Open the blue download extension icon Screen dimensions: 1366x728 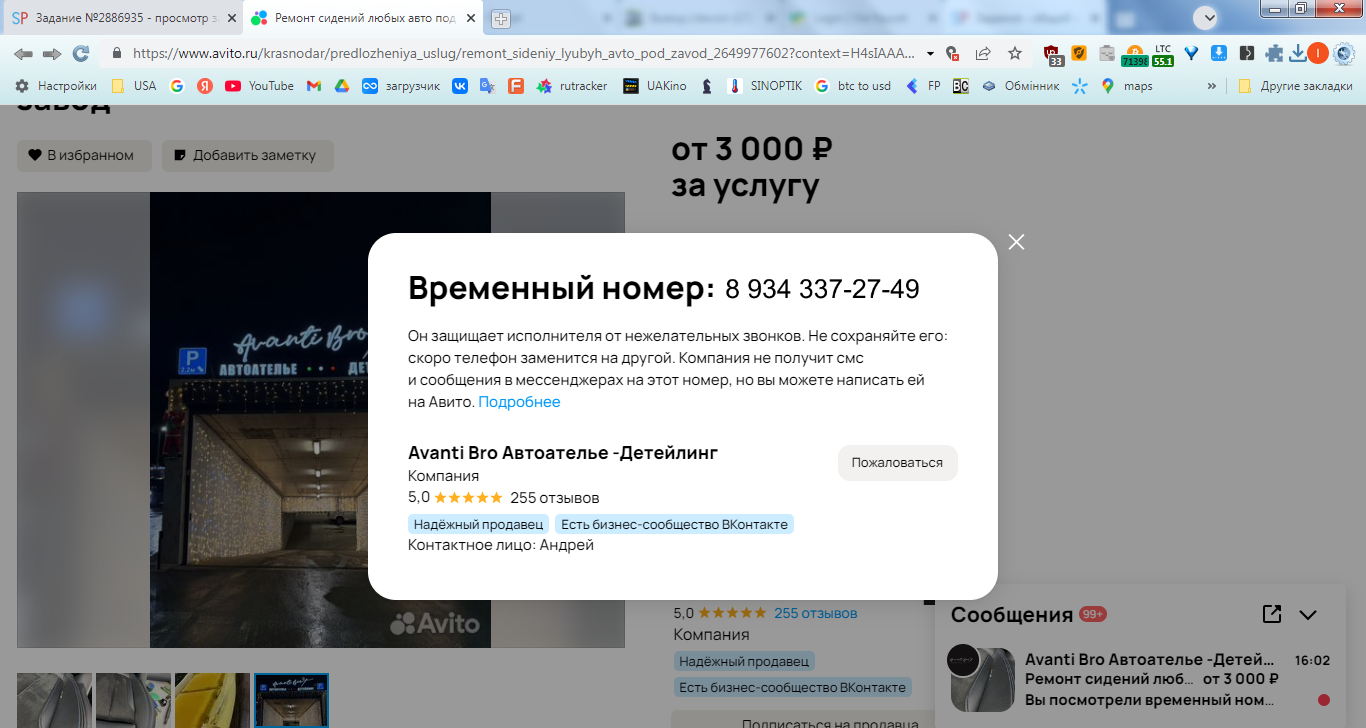[x=1219, y=53]
